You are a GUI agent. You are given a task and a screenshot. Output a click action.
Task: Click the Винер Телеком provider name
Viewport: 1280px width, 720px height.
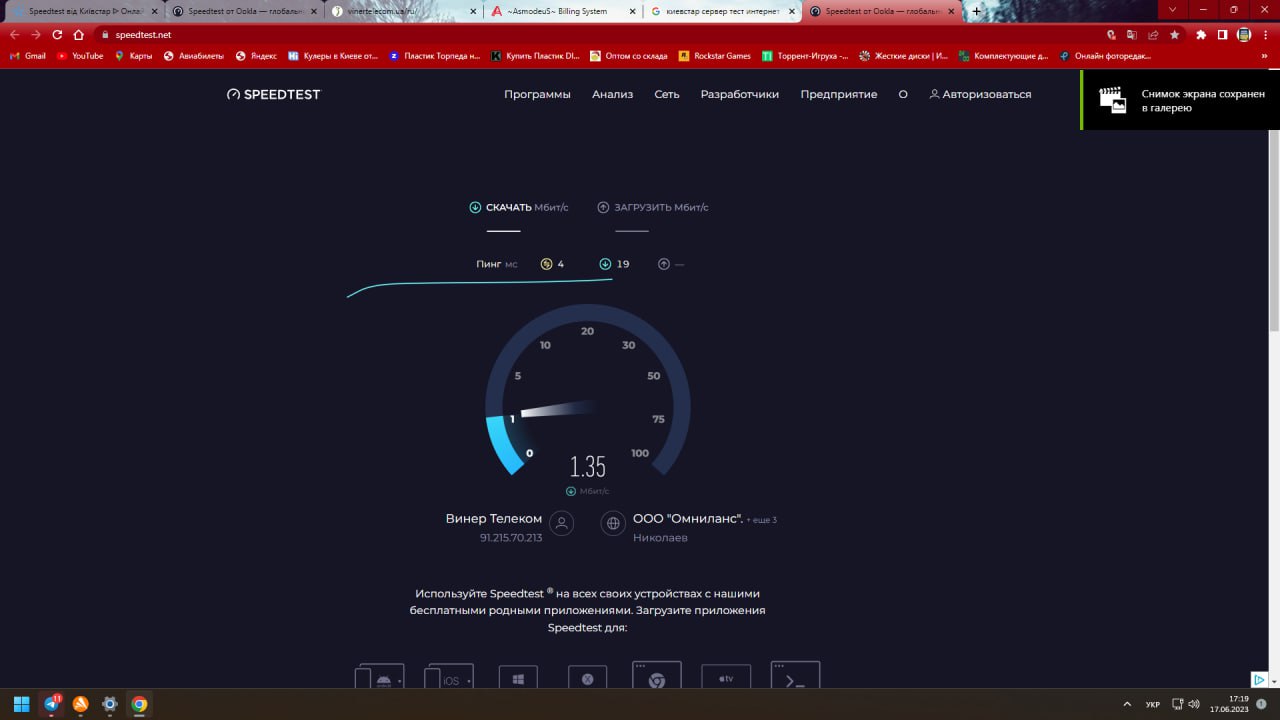tap(494, 519)
